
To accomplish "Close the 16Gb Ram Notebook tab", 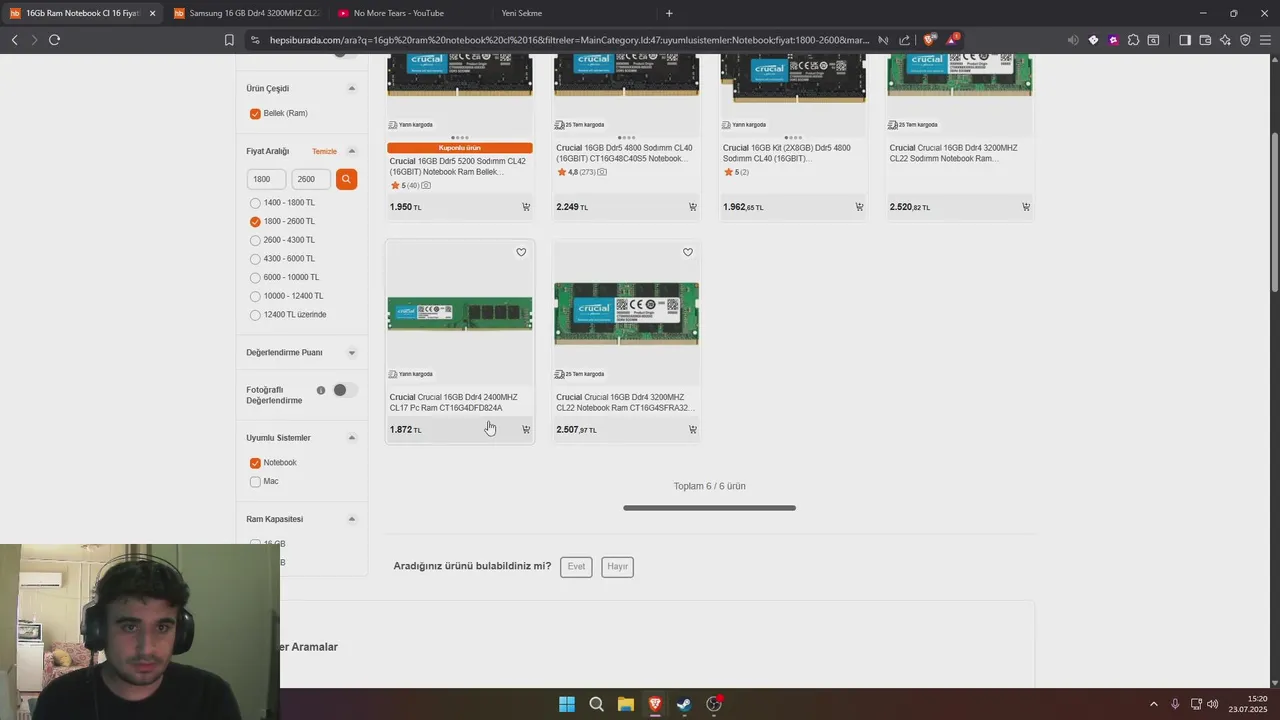I will click(x=152, y=13).
